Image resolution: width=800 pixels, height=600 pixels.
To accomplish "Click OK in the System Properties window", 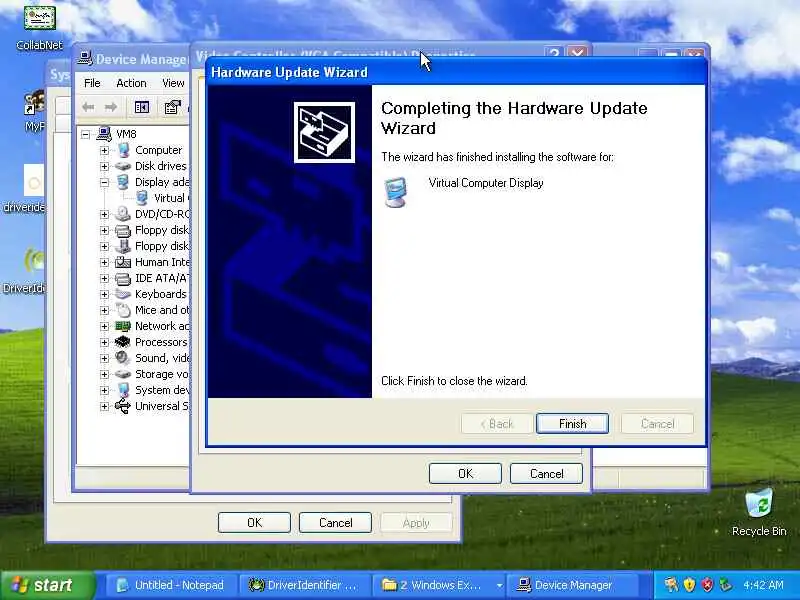I will (x=254, y=522).
